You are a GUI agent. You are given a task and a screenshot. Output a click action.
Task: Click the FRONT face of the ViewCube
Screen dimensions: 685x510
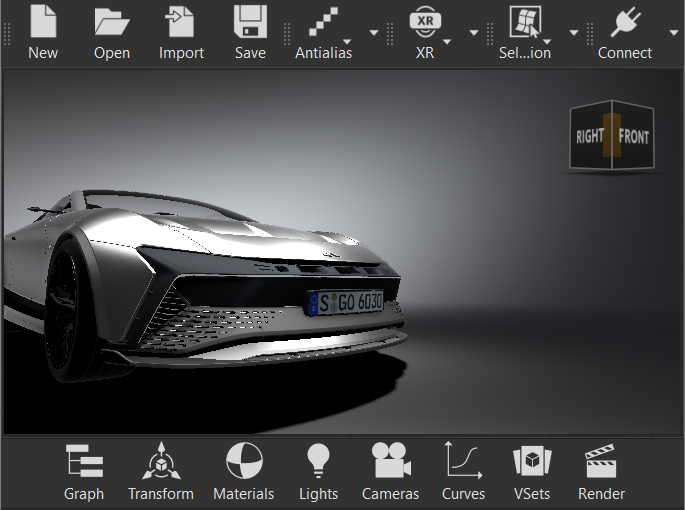coord(636,138)
